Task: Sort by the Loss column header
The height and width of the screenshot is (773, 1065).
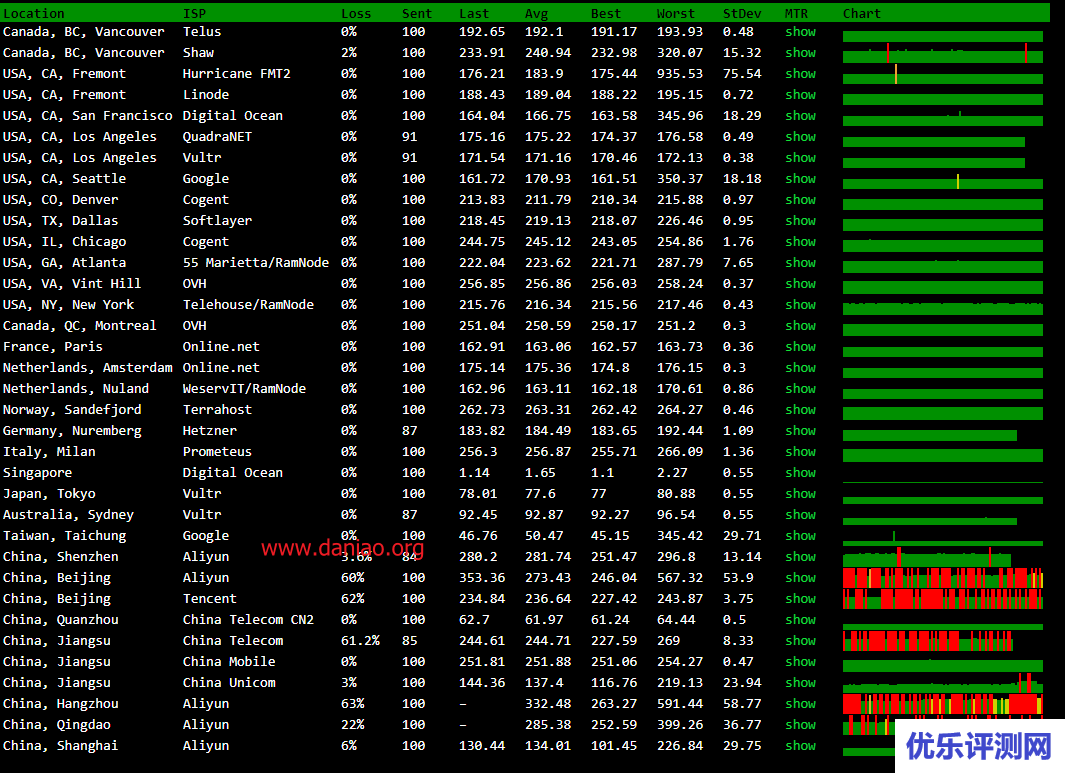Action: click(355, 14)
